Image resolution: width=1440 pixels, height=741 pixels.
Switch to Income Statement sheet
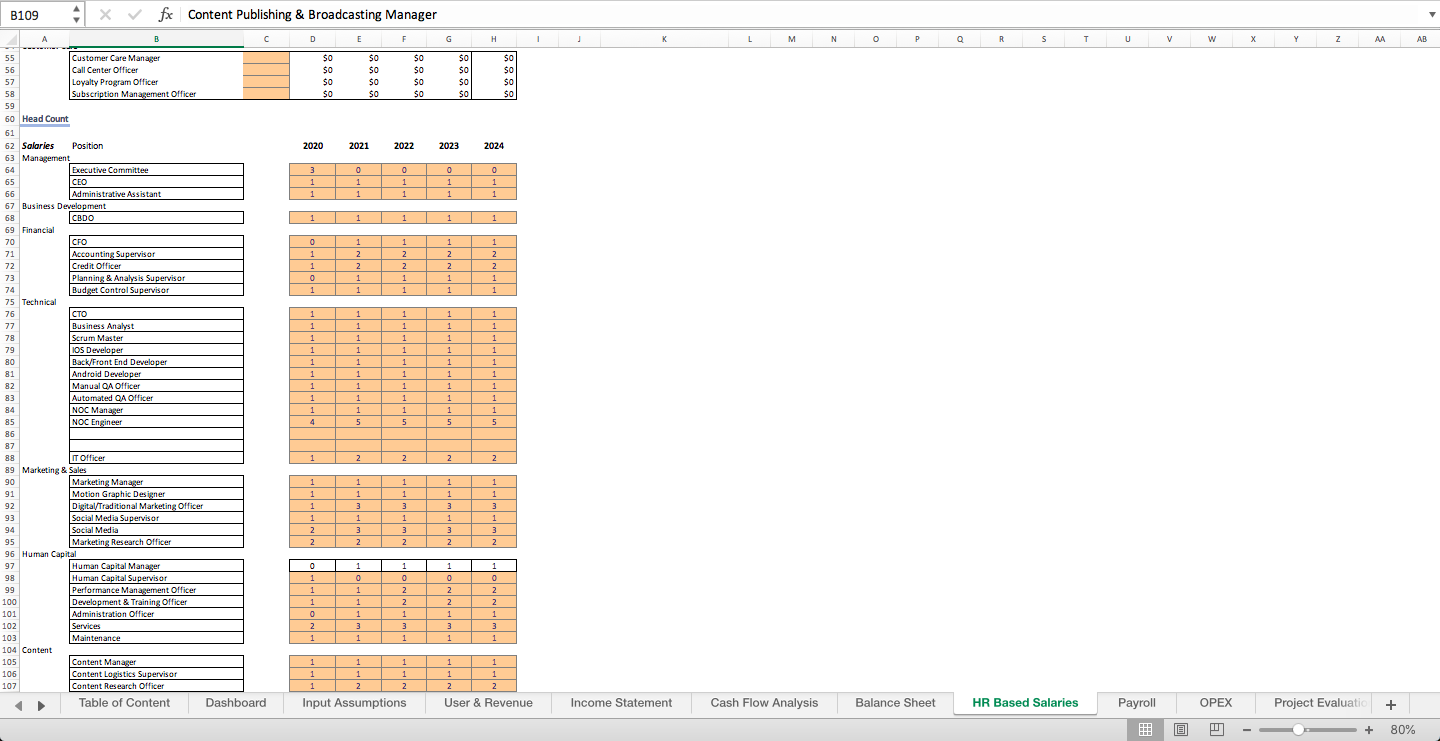tap(621, 703)
